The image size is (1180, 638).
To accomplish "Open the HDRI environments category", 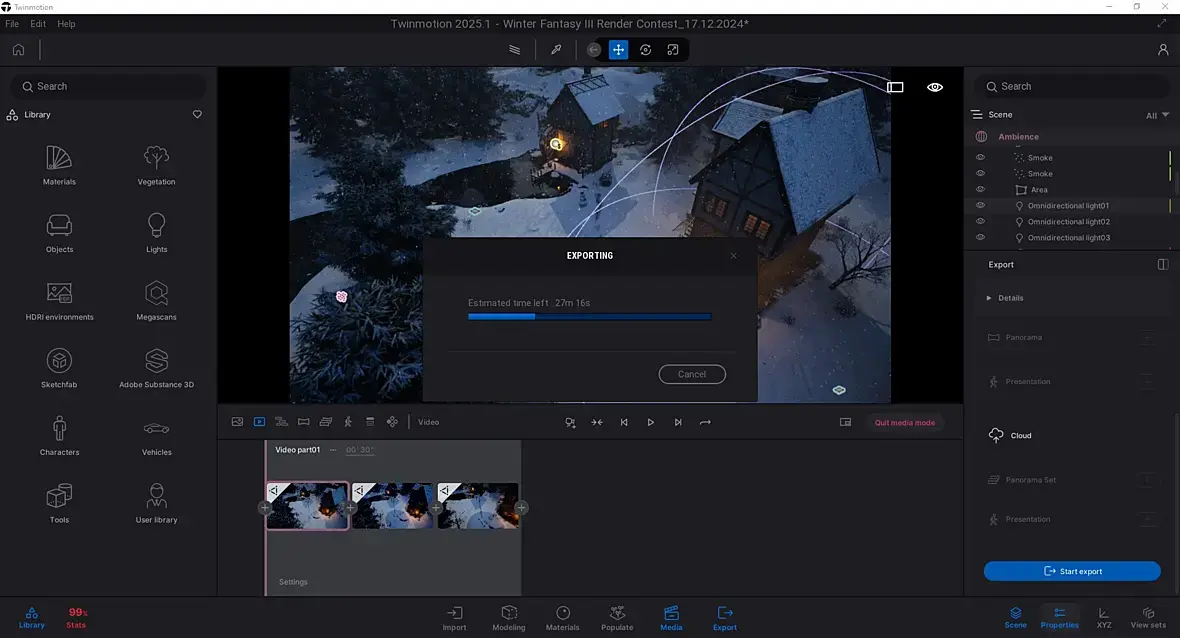I will 59,300.
